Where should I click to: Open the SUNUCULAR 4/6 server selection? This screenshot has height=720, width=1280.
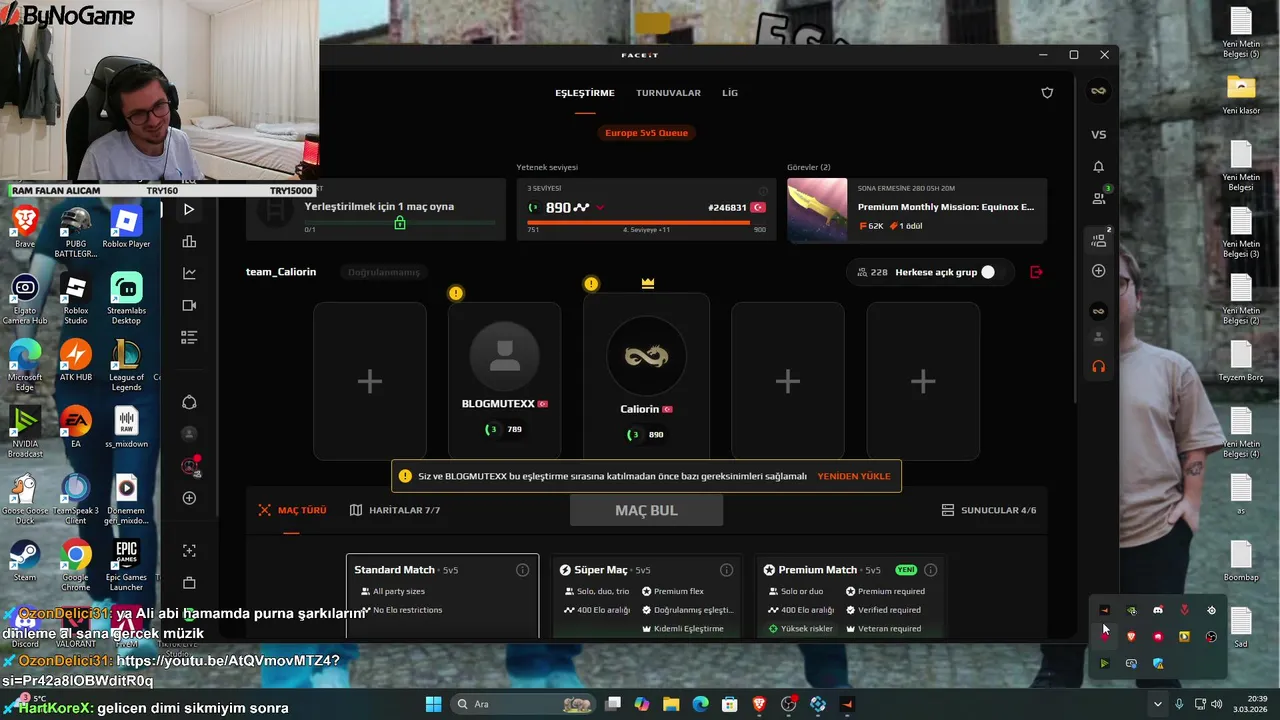point(989,510)
